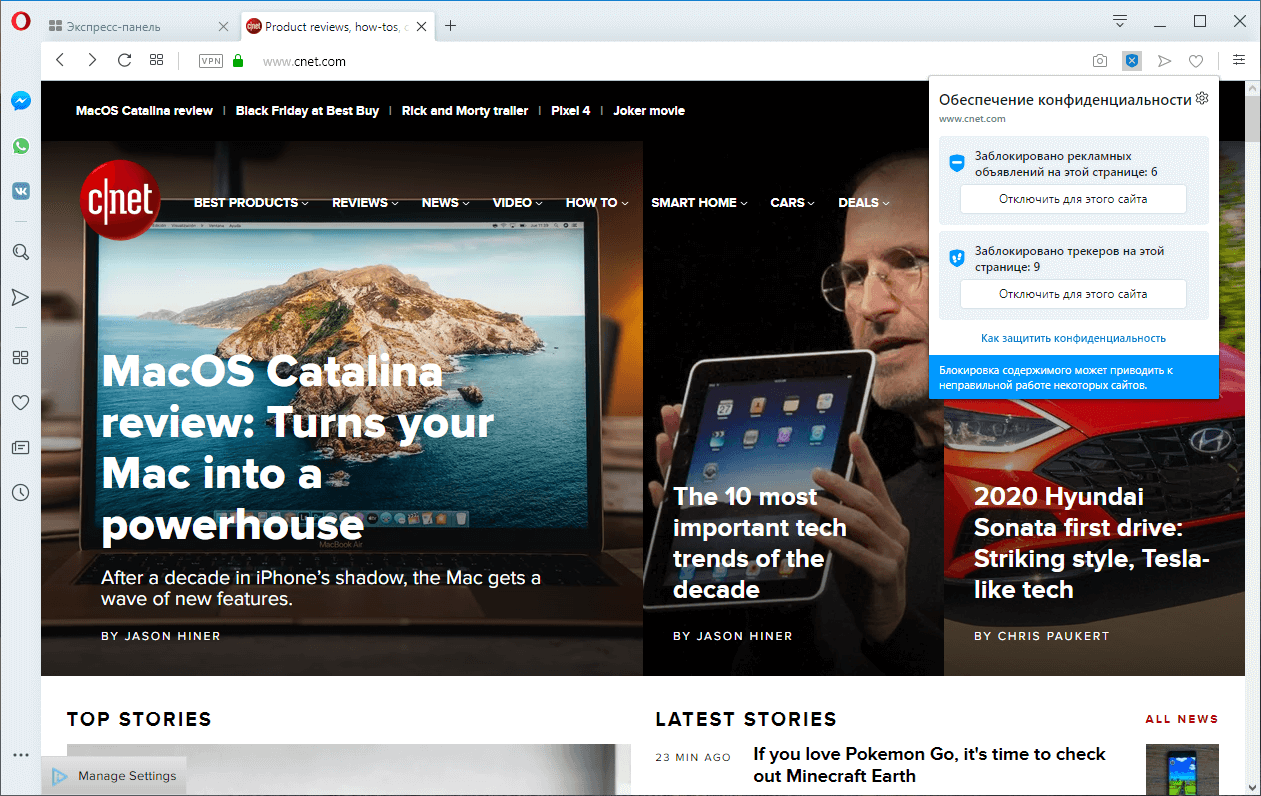Expand REVIEWS menu
This screenshot has width=1261, height=796.
tap(365, 202)
